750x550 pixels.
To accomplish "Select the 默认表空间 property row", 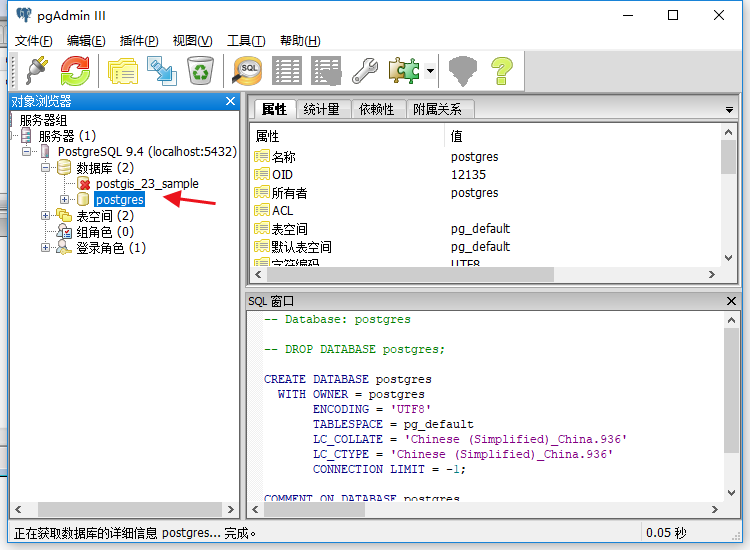I will point(485,247).
